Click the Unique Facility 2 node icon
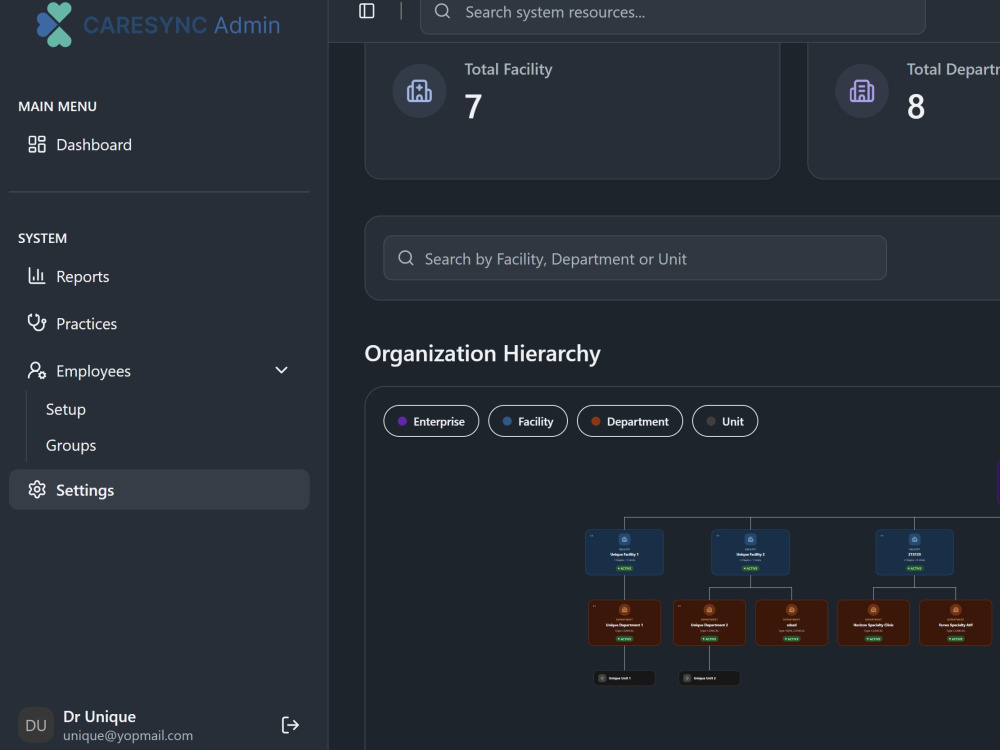The height and width of the screenshot is (750, 1000). tap(751, 539)
